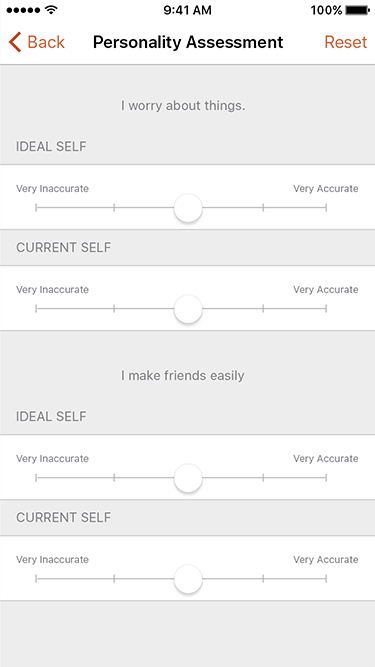Screen dimensions: 375x667
Task: Set friends Ideal Self slider to rightmost tick
Action: (x=326, y=478)
